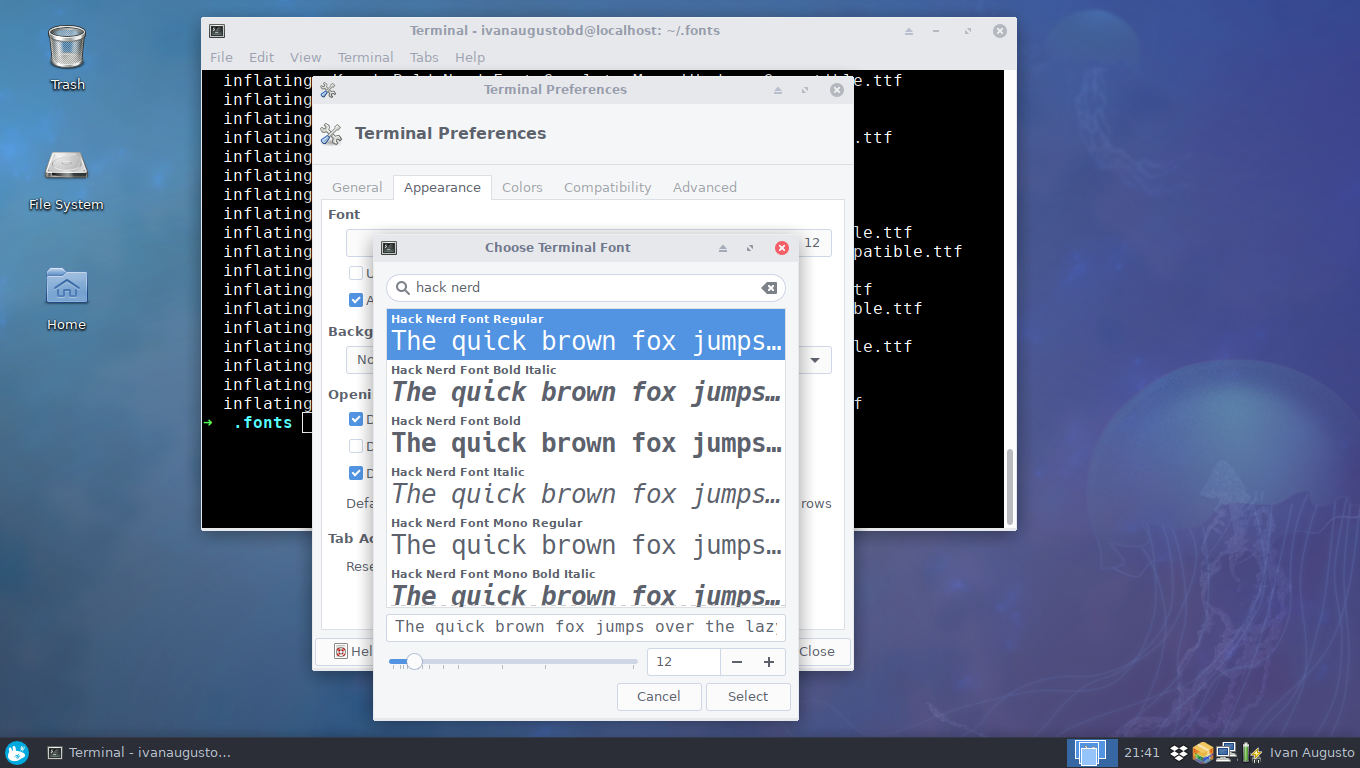
Task: Click the terminal window vertical scrollbar
Action: 1010,486
